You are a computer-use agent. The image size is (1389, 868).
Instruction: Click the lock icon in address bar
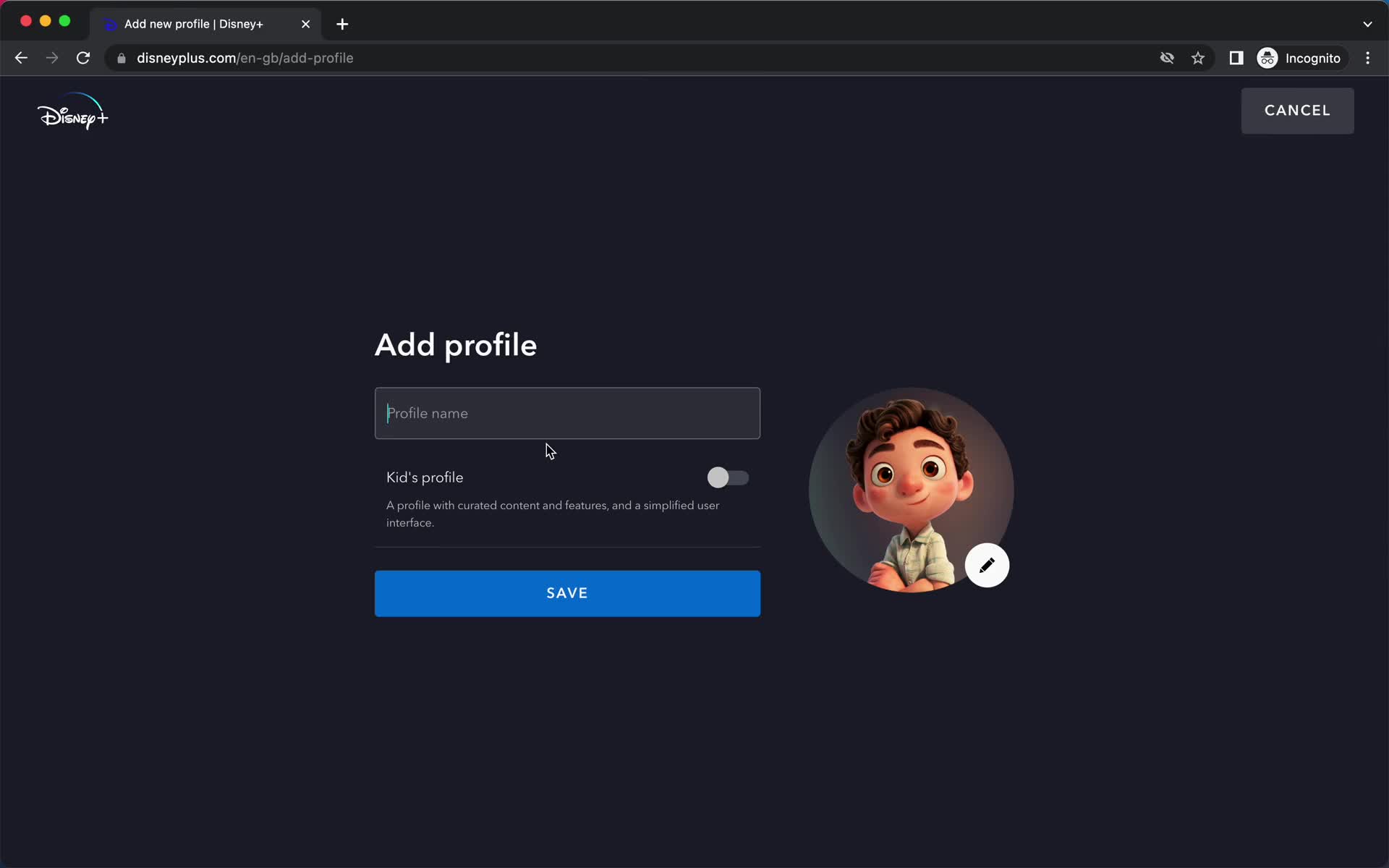tap(122, 59)
